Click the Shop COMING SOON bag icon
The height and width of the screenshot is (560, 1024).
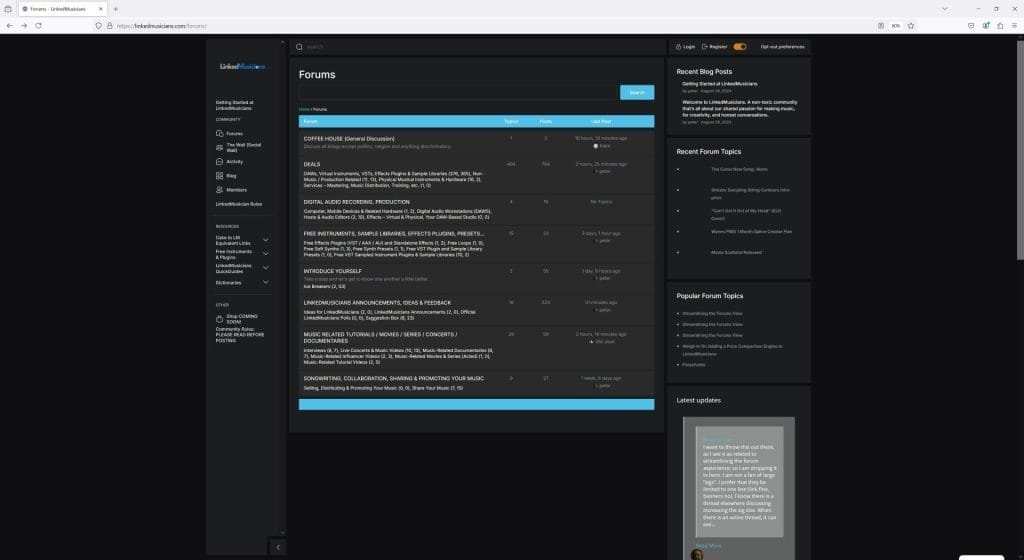pyautogui.click(x=219, y=319)
